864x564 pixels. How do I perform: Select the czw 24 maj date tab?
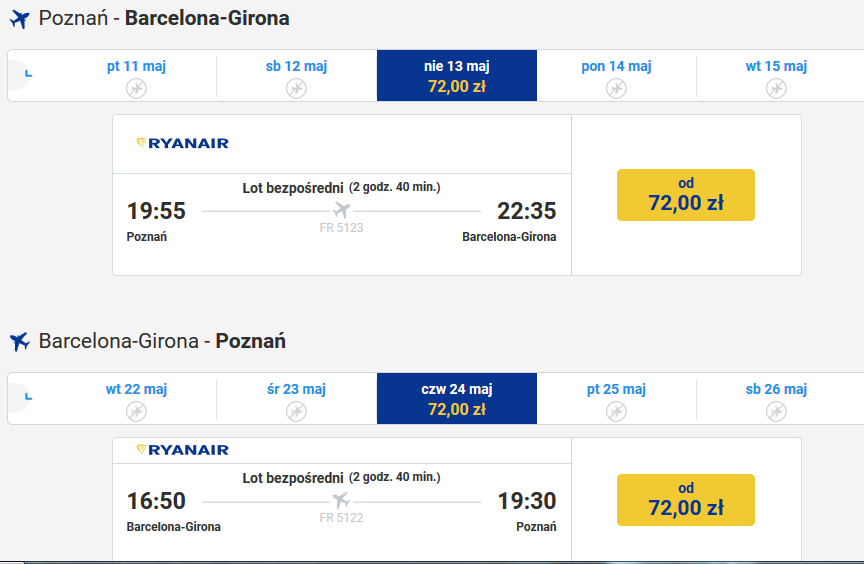pyautogui.click(x=457, y=398)
